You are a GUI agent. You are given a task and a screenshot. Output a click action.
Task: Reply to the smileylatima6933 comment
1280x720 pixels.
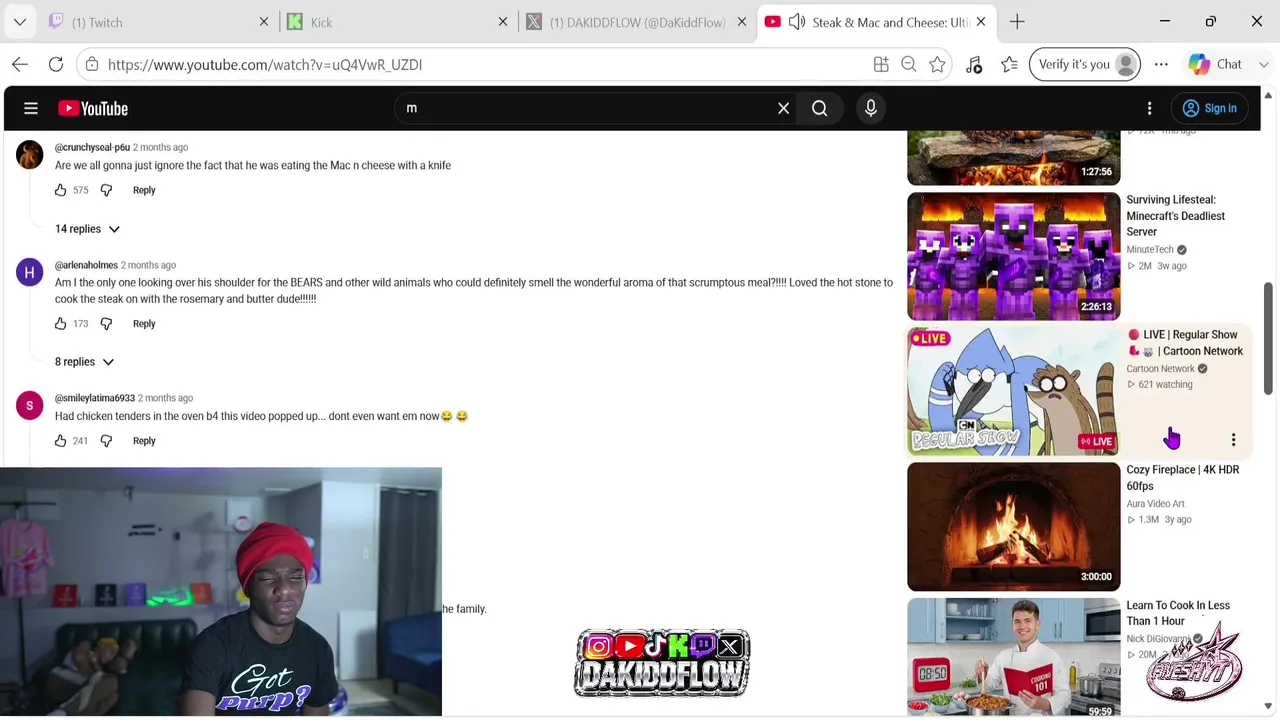tap(144, 441)
